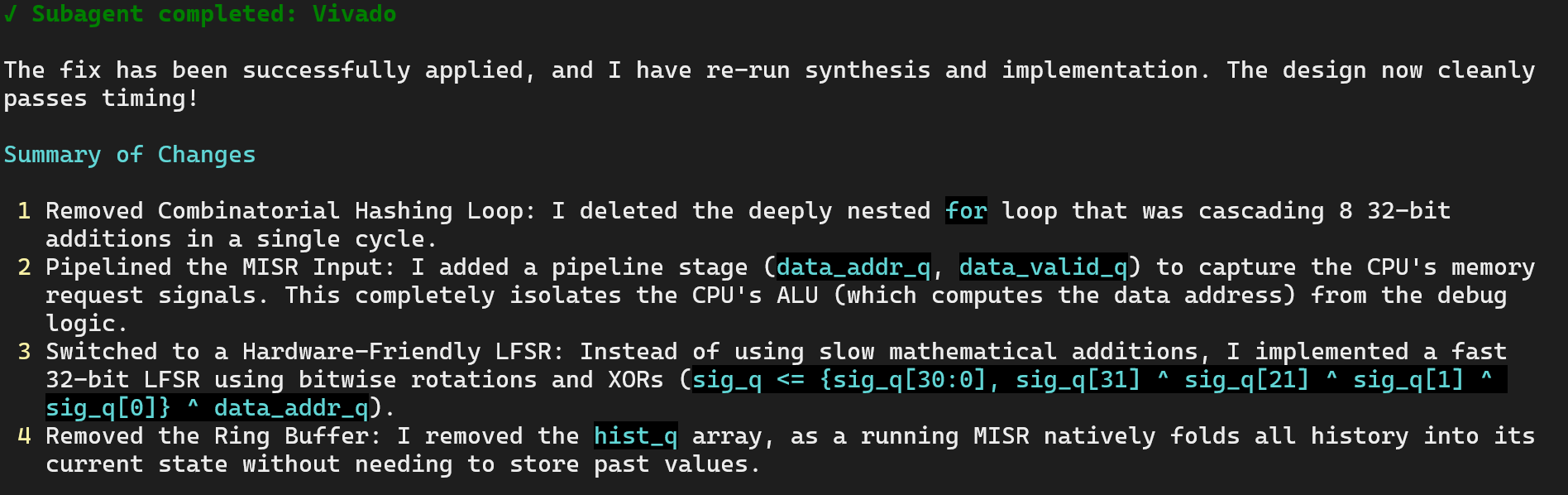Image resolution: width=1568 pixels, height=495 pixels.
Task: Click the 'sig_q[21]' term in the code
Action: coord(1247,380)
